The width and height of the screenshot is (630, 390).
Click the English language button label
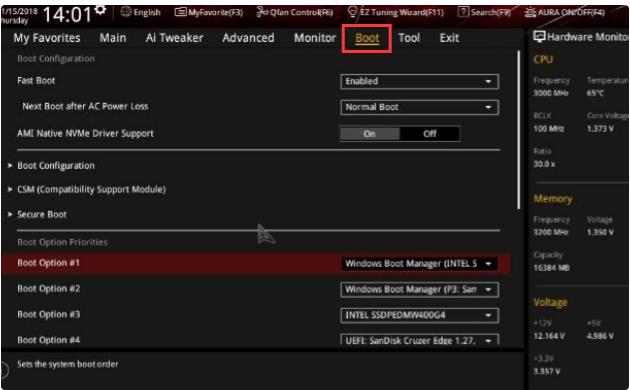(x=147, y=12)
